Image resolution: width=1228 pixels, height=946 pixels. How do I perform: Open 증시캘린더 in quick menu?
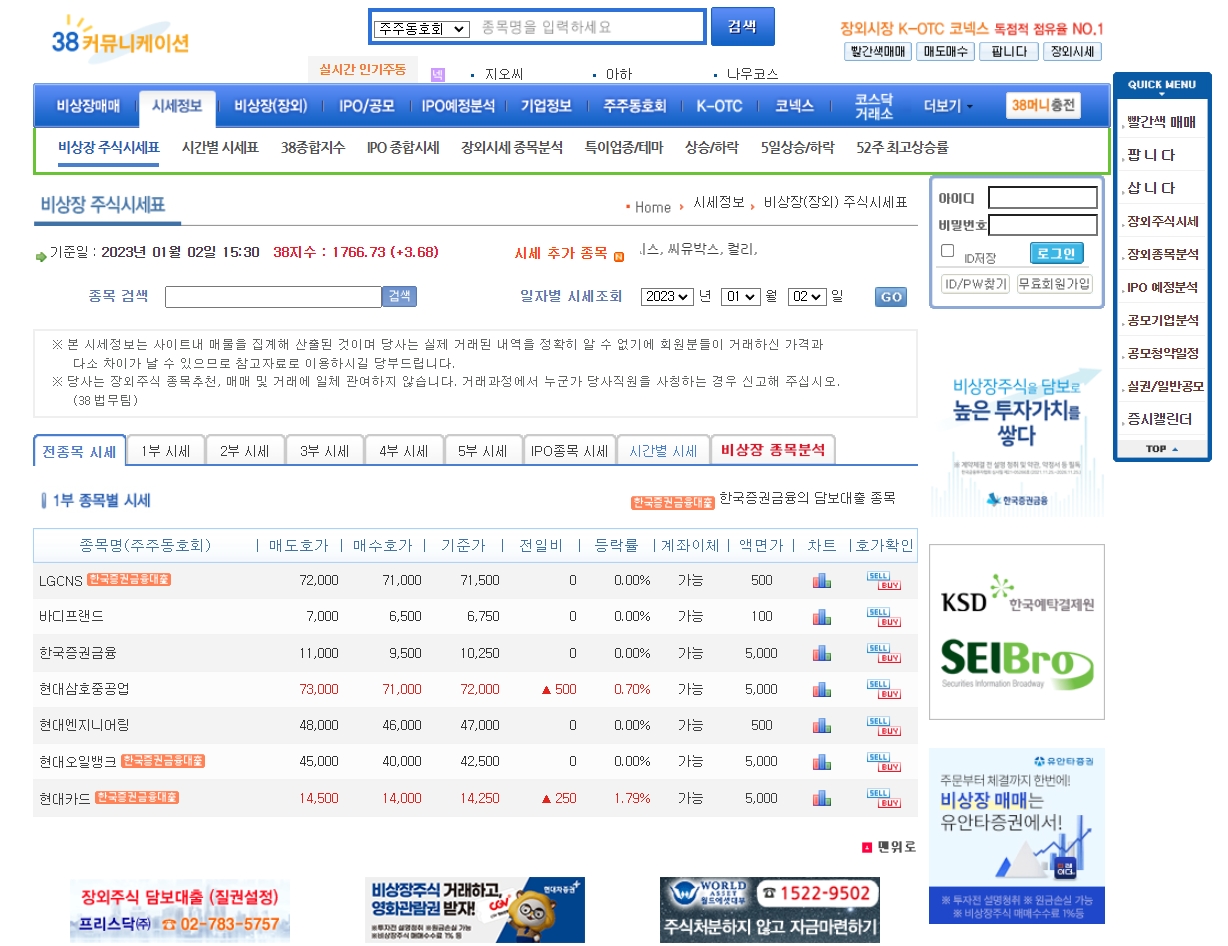pyautogui.click(x=1159, y=419)
